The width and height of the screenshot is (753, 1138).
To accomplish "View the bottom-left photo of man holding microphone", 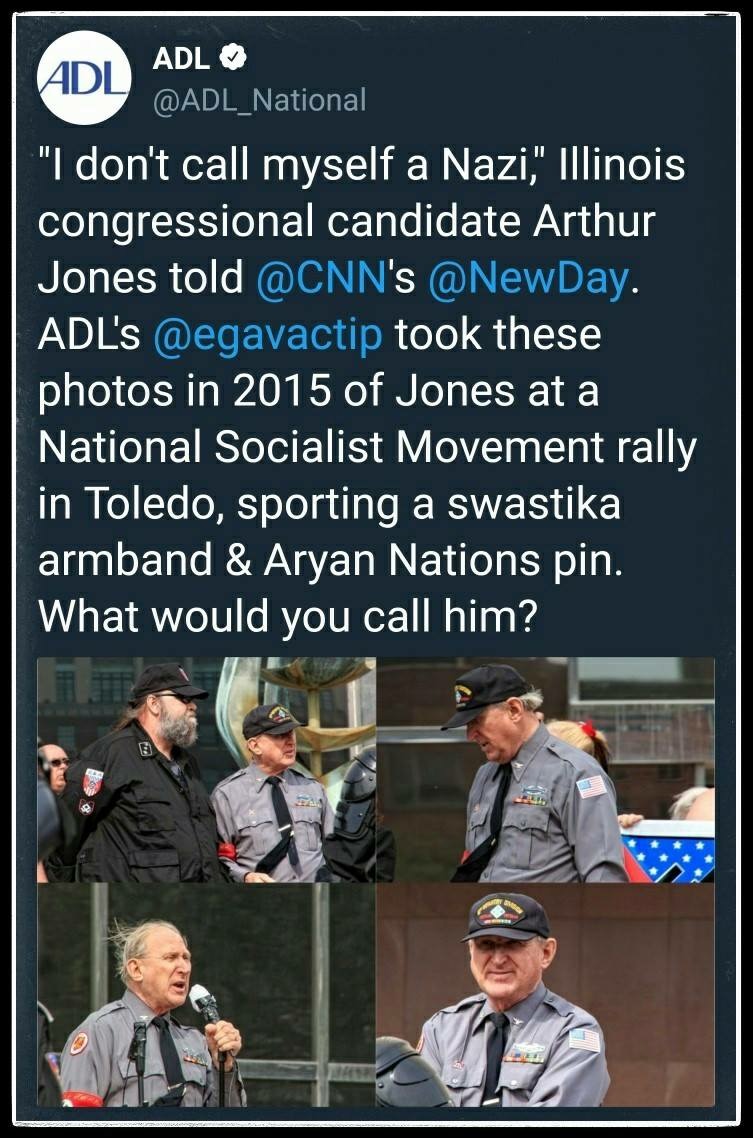I will pos(206,995).
